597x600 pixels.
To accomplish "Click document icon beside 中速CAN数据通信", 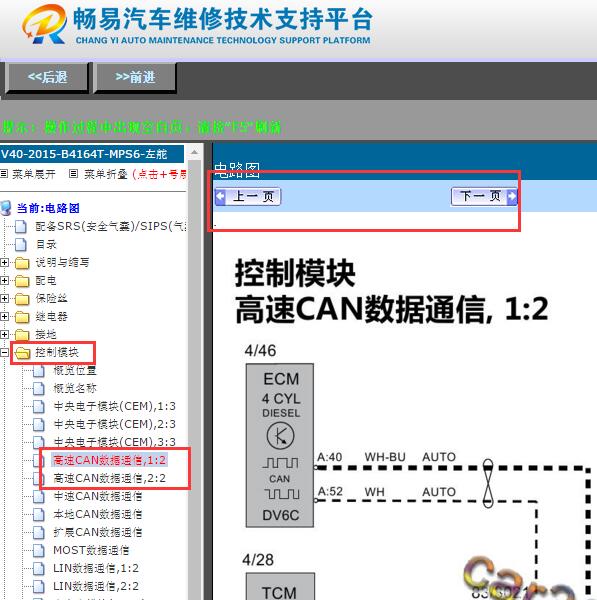I will tap(39, 496).
